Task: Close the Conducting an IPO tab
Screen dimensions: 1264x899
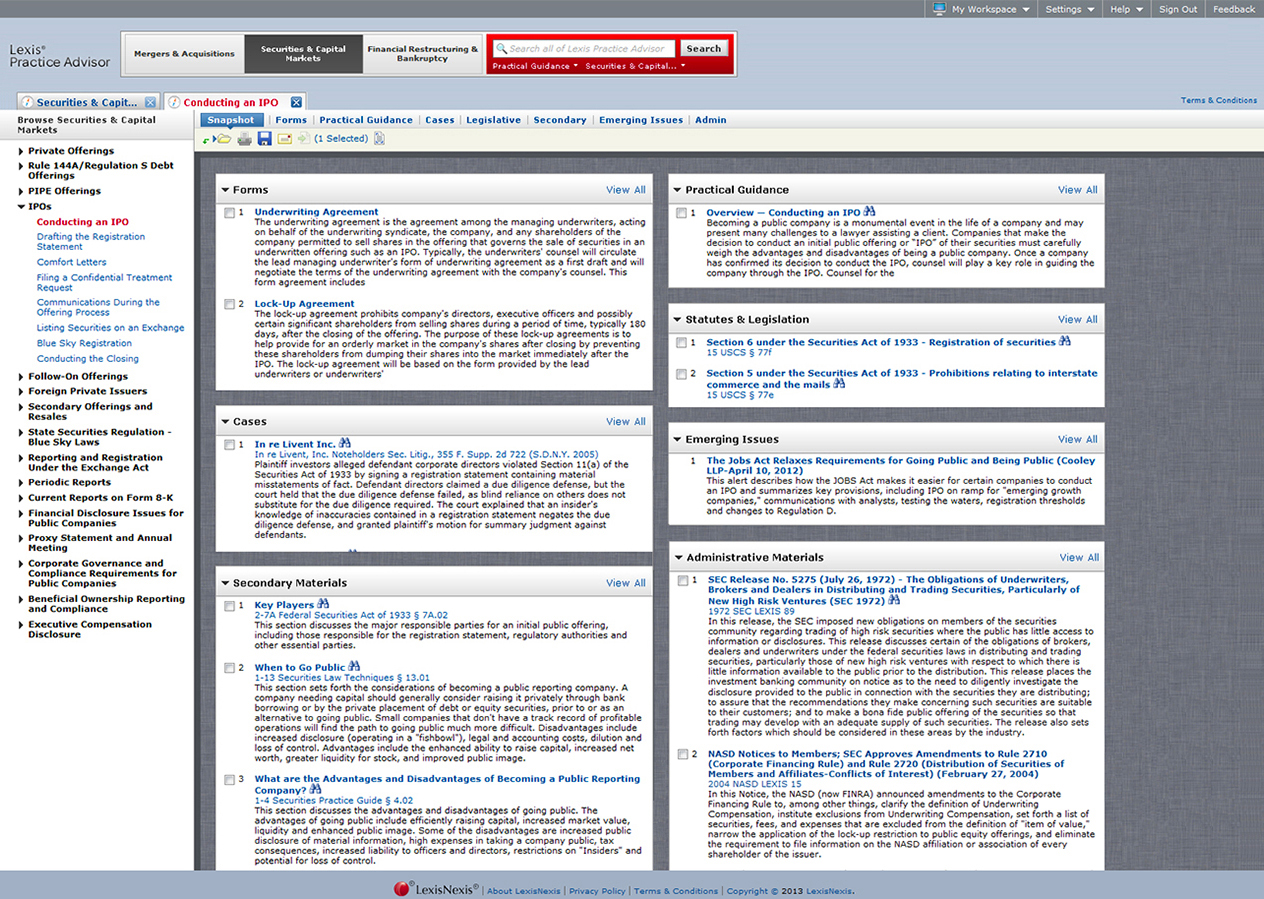Action: click(x=296, y=102)
